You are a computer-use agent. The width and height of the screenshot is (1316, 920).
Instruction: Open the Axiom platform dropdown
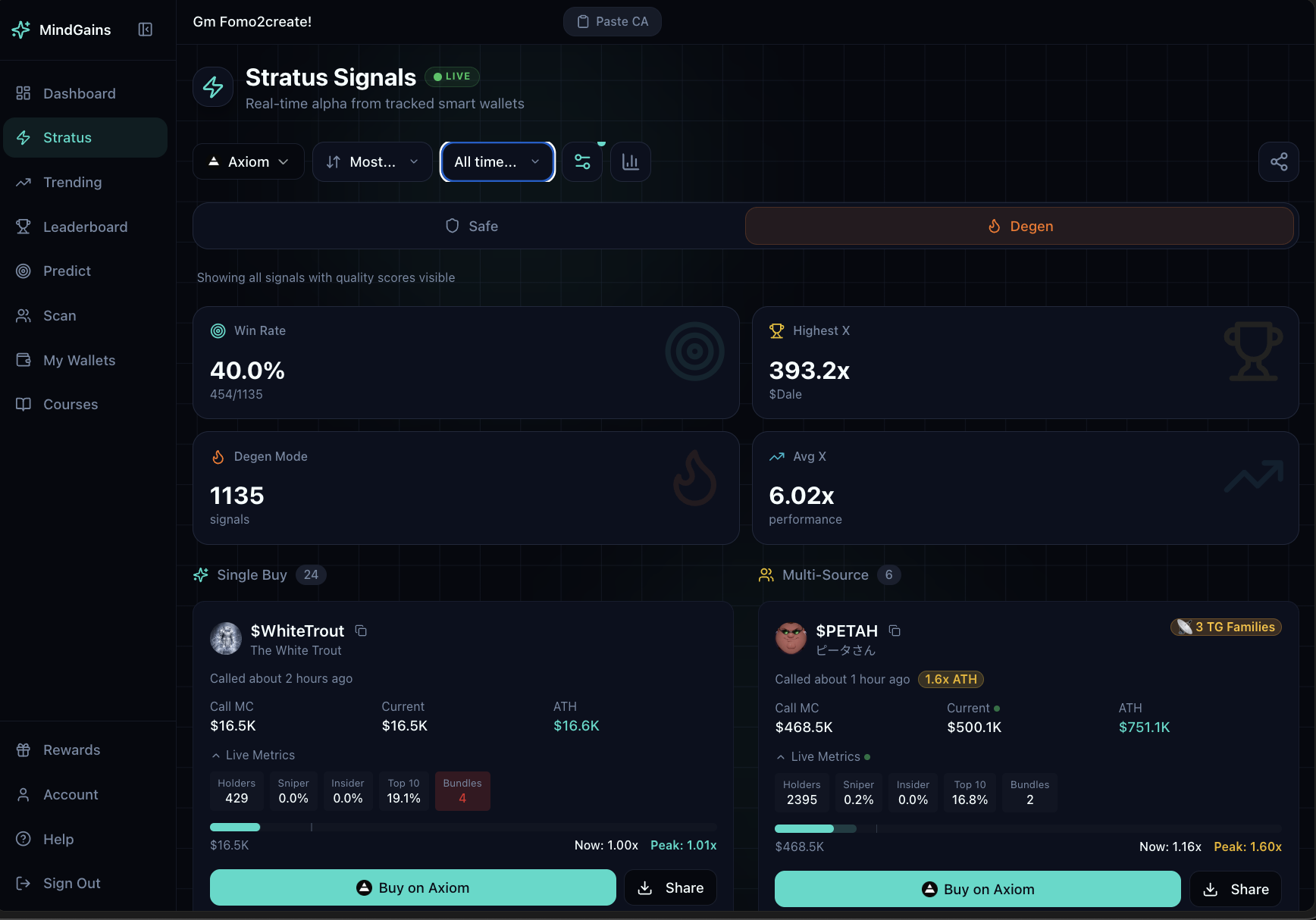tap(248, 161)
